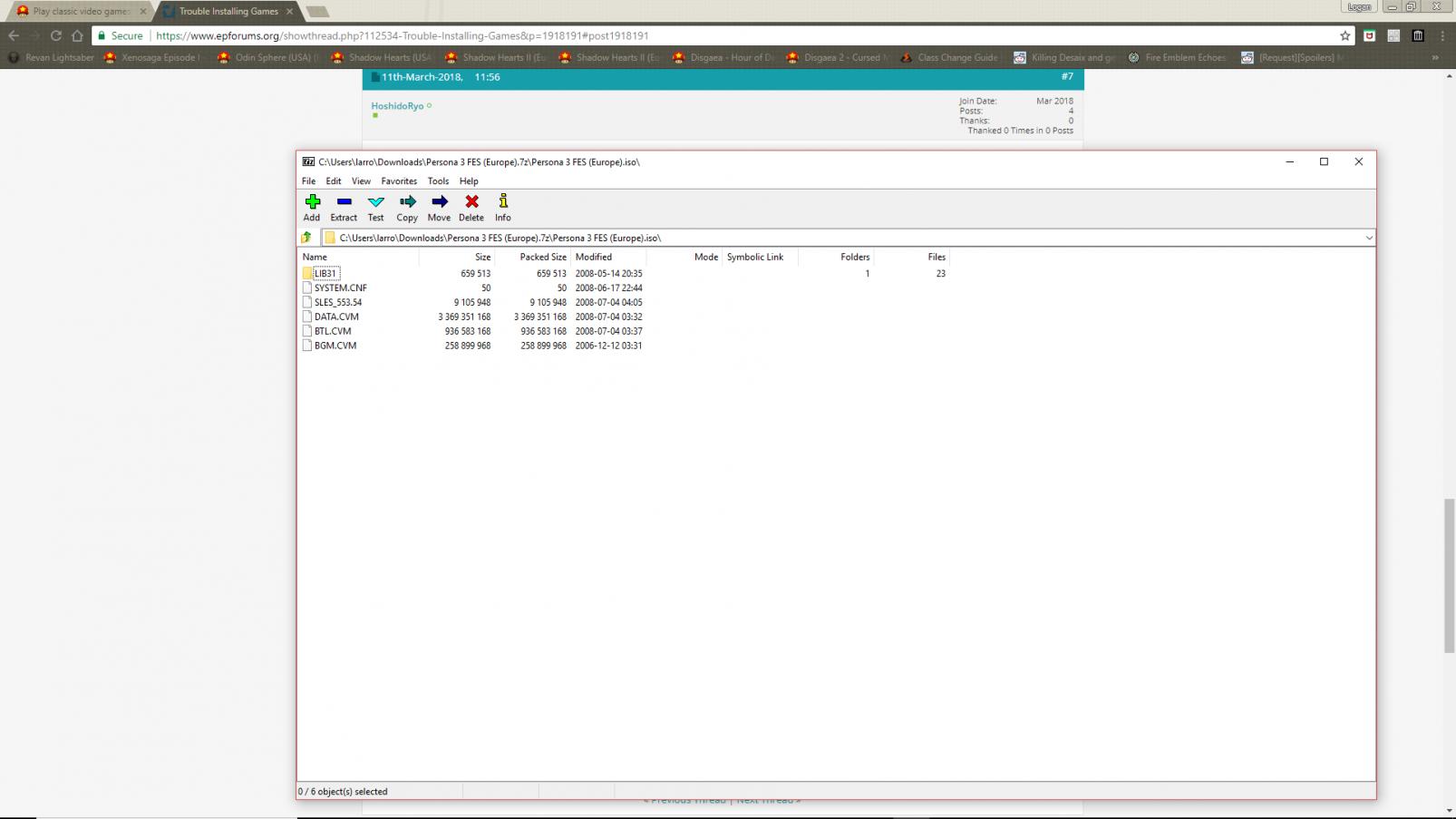
Task: Open post number #7 permalink
Action: 1067,77
